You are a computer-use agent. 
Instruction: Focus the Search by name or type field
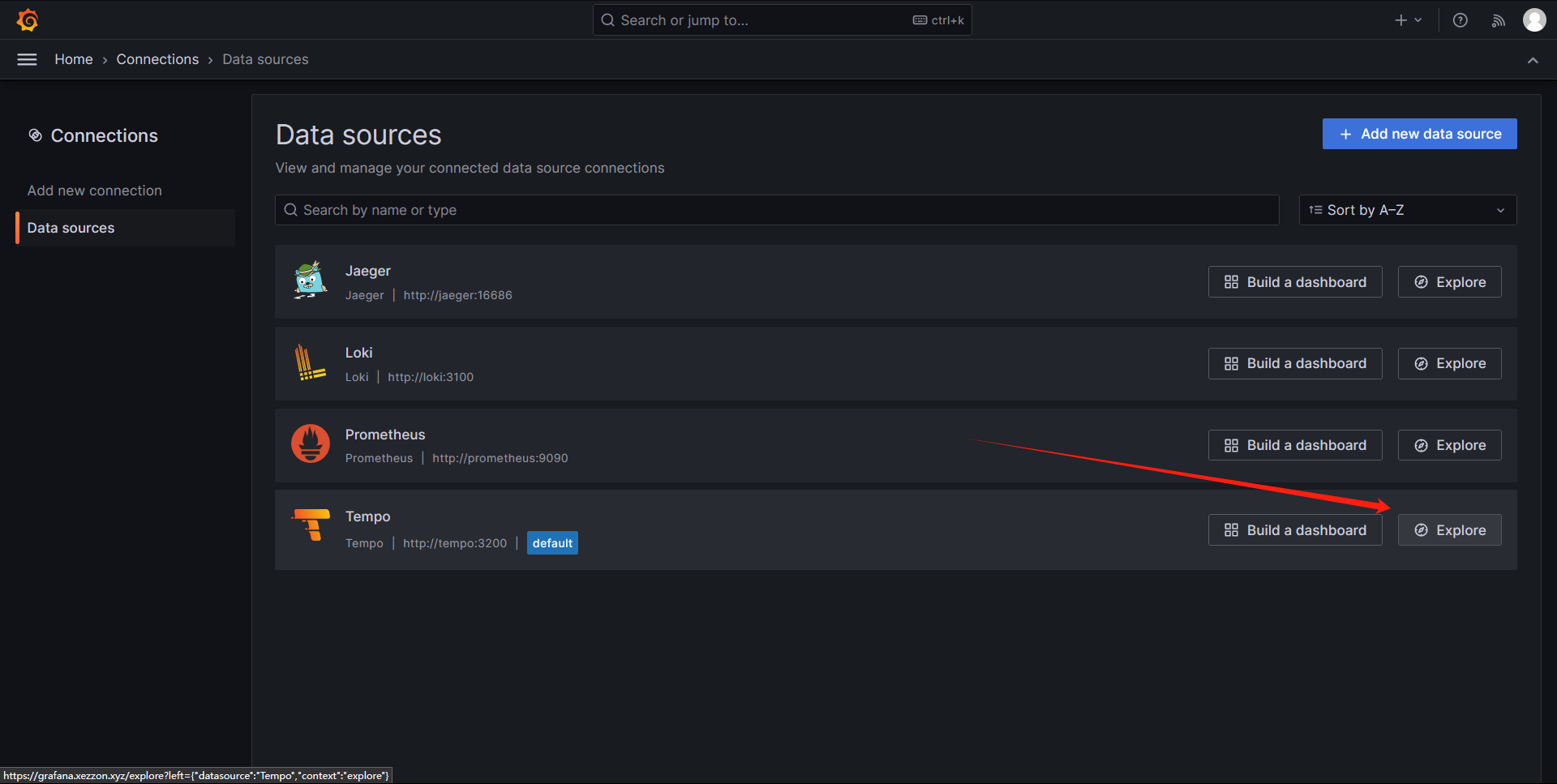click(x=777, y=210)
